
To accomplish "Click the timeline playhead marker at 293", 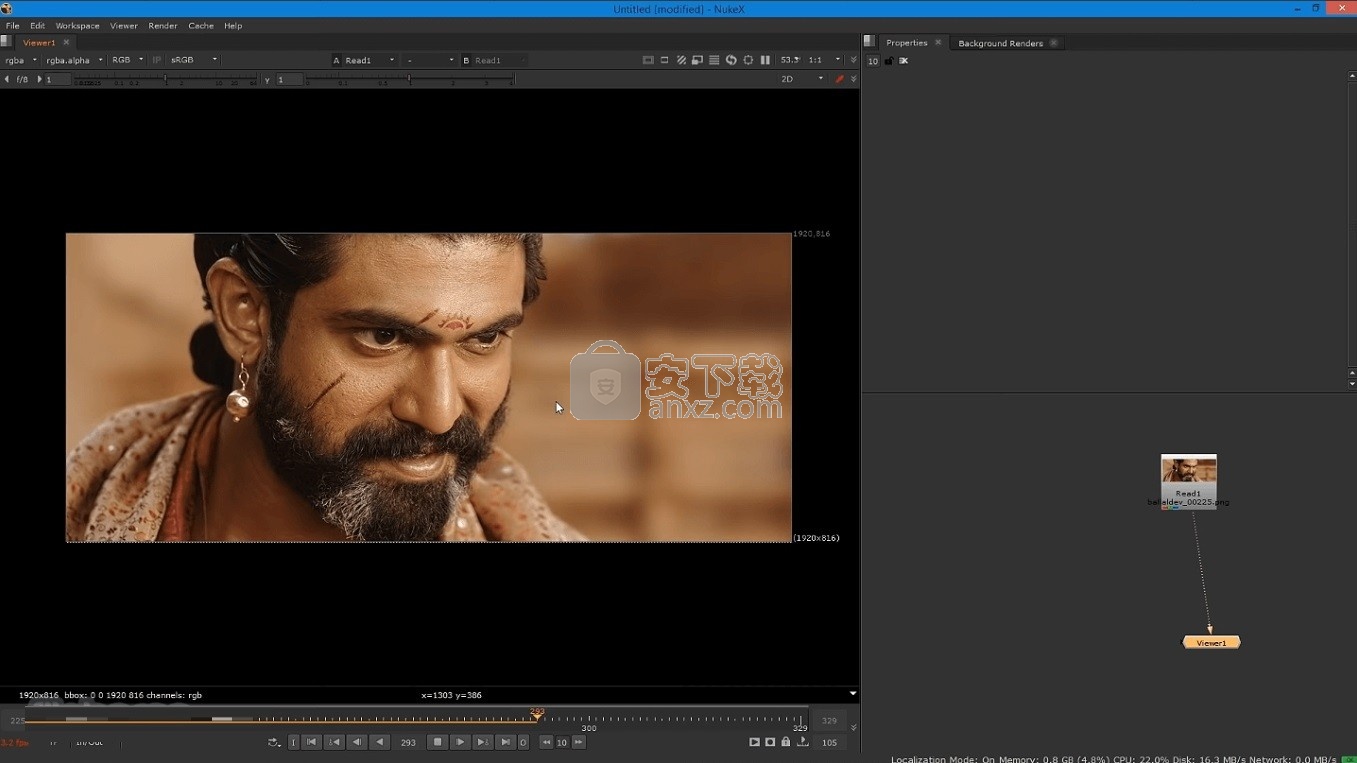I will [x=537, y=714].
